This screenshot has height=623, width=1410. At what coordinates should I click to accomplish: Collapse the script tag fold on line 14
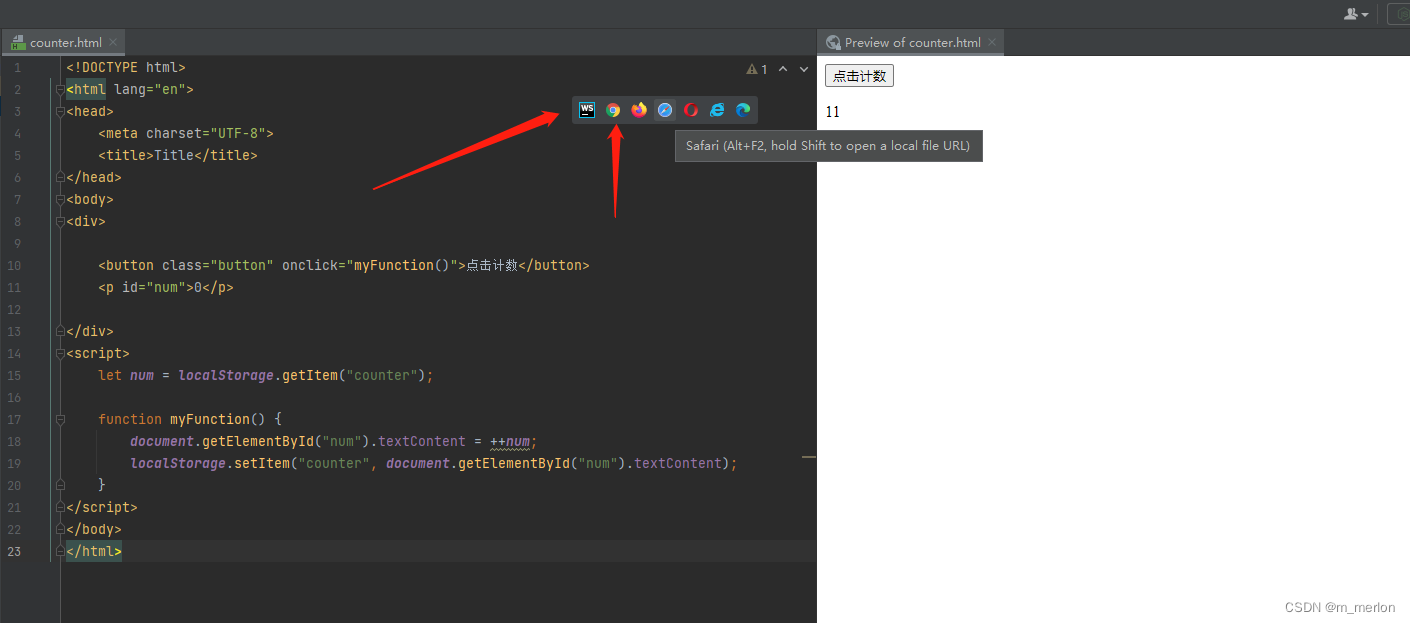point(60,353)
